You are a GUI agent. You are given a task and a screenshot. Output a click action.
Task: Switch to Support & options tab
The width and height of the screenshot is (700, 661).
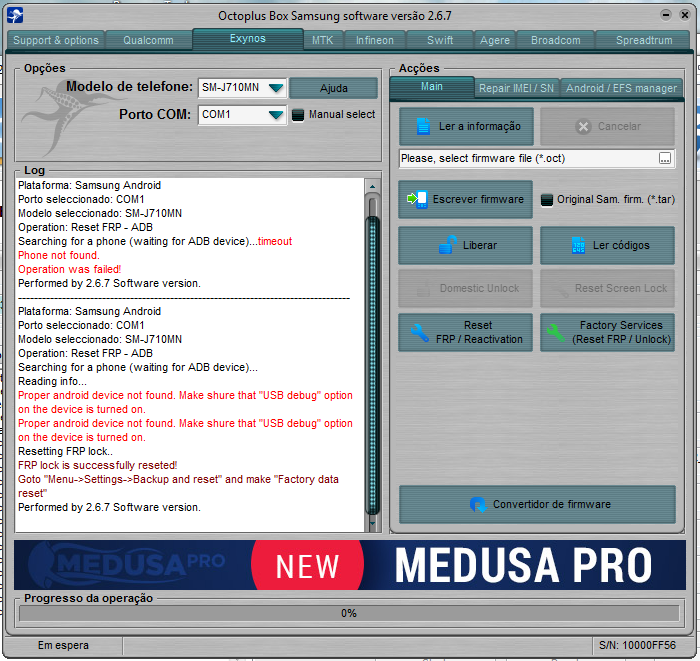tap(56, 40)
